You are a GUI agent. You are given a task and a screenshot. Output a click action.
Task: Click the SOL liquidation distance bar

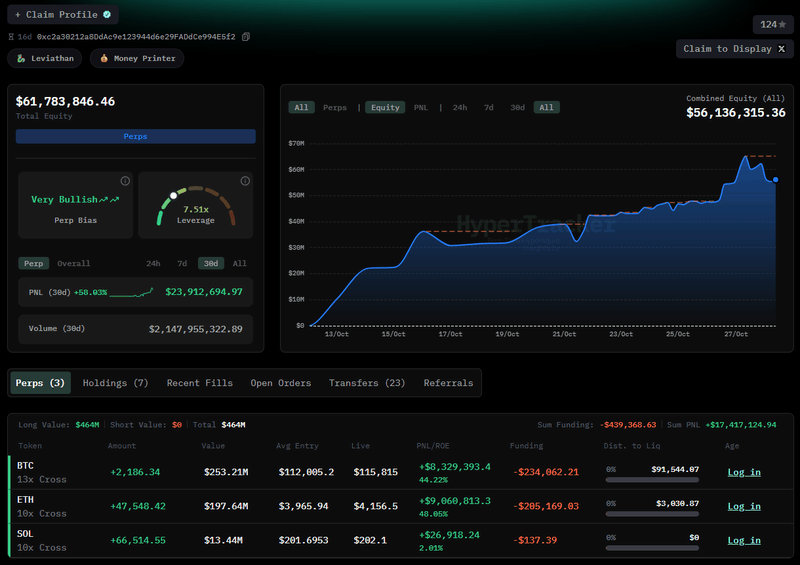click(652, 548)
